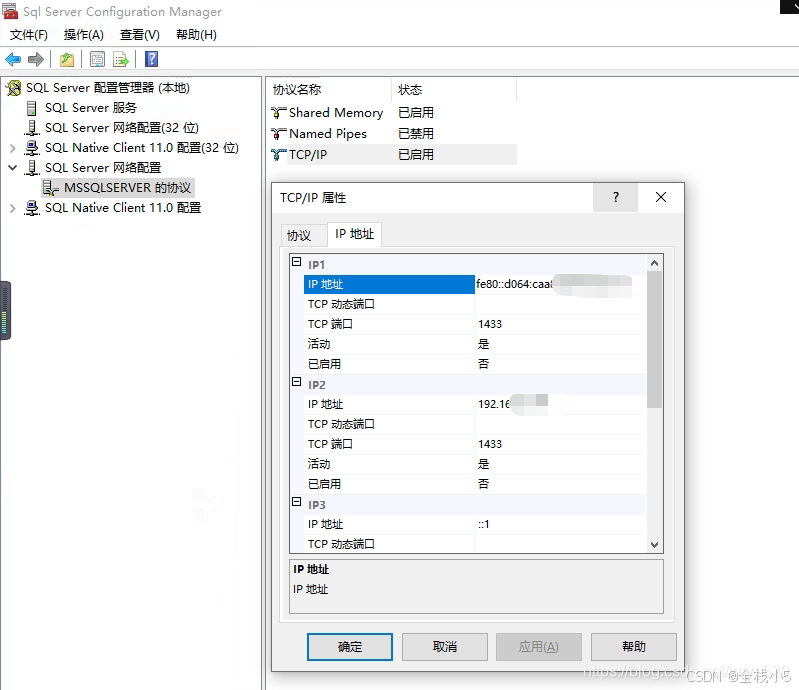Select the Shared Memory protocol icon
This screenshot has height=690, width=799.
(280, 113)
